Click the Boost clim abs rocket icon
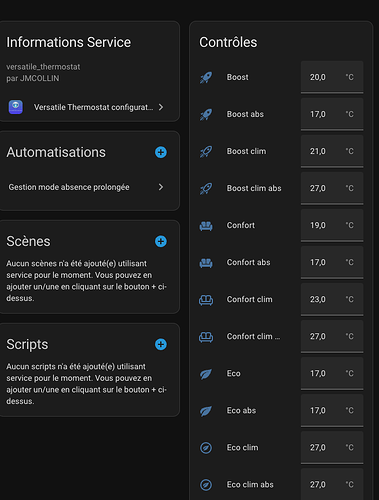This screenshot has width=379, height=500. pyautogui.click(x=206, y=188)
